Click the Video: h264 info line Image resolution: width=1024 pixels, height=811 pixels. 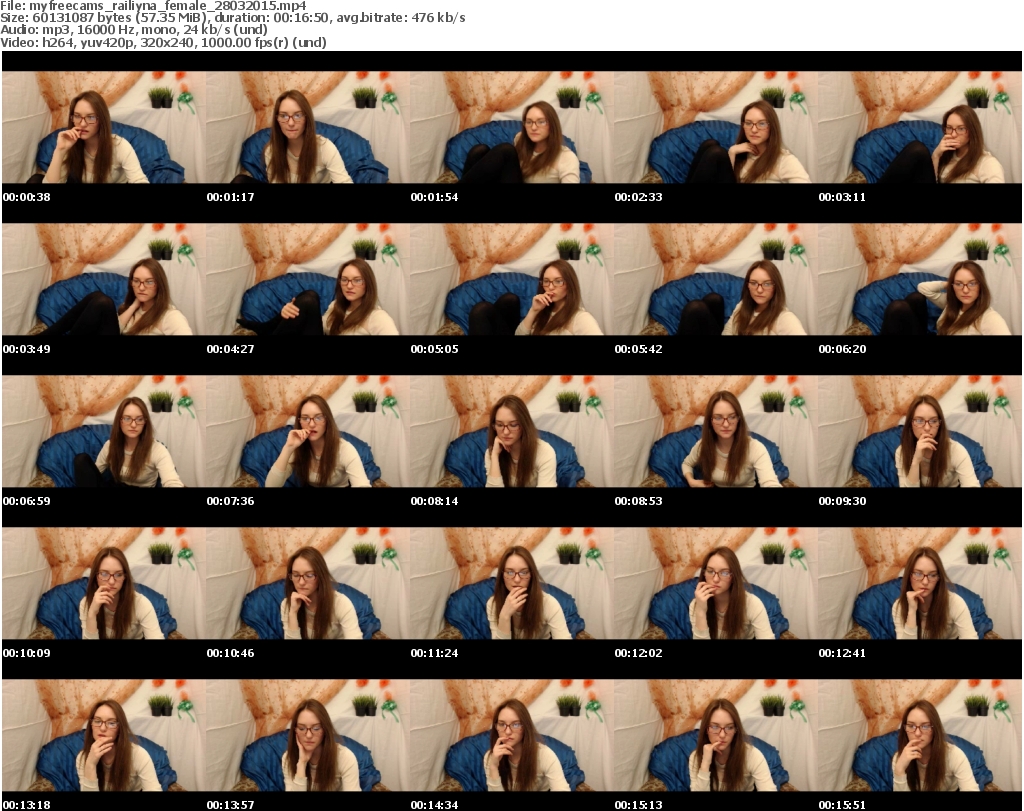163,42
